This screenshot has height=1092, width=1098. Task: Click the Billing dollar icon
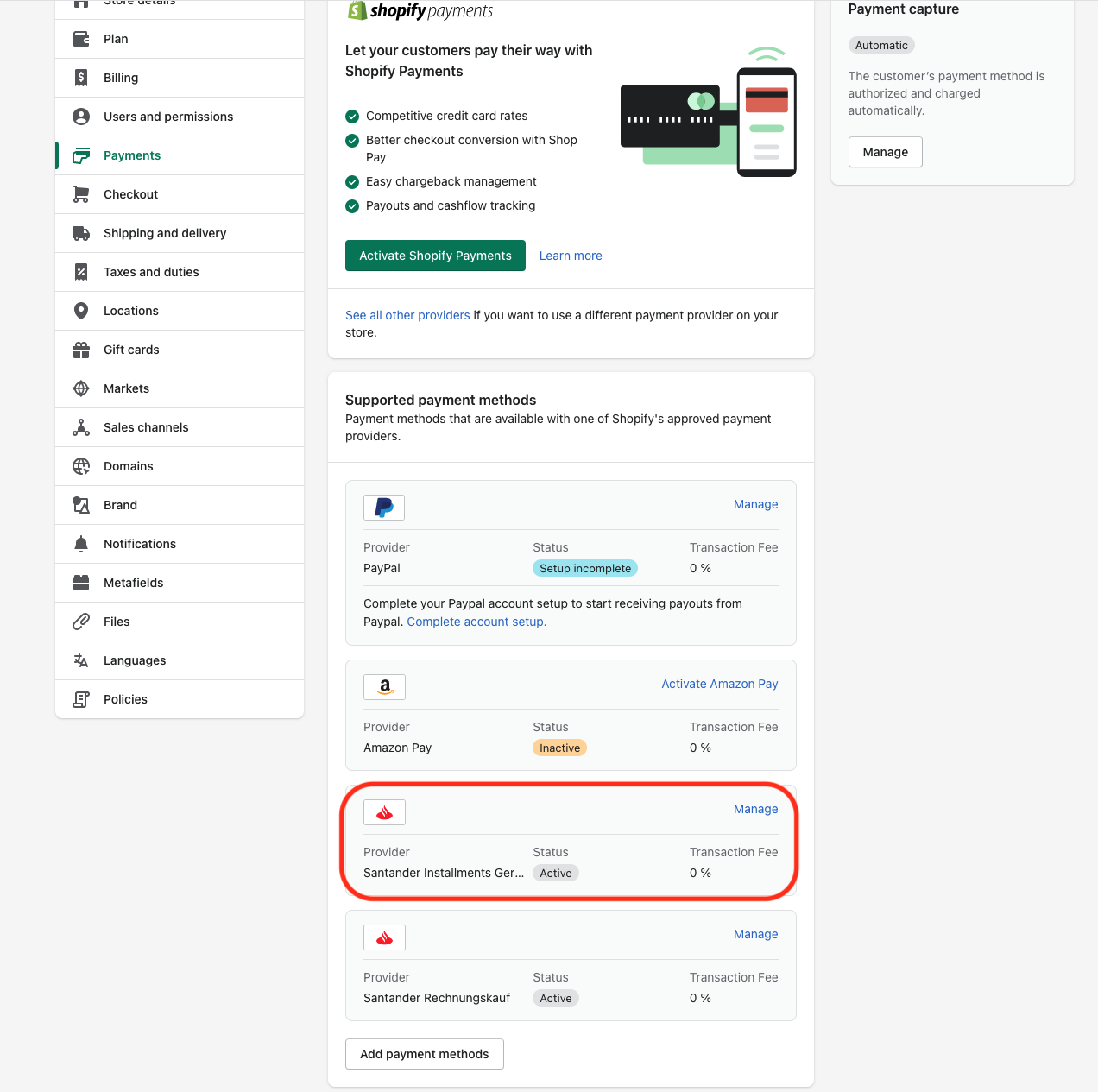(x=81, y=78)
